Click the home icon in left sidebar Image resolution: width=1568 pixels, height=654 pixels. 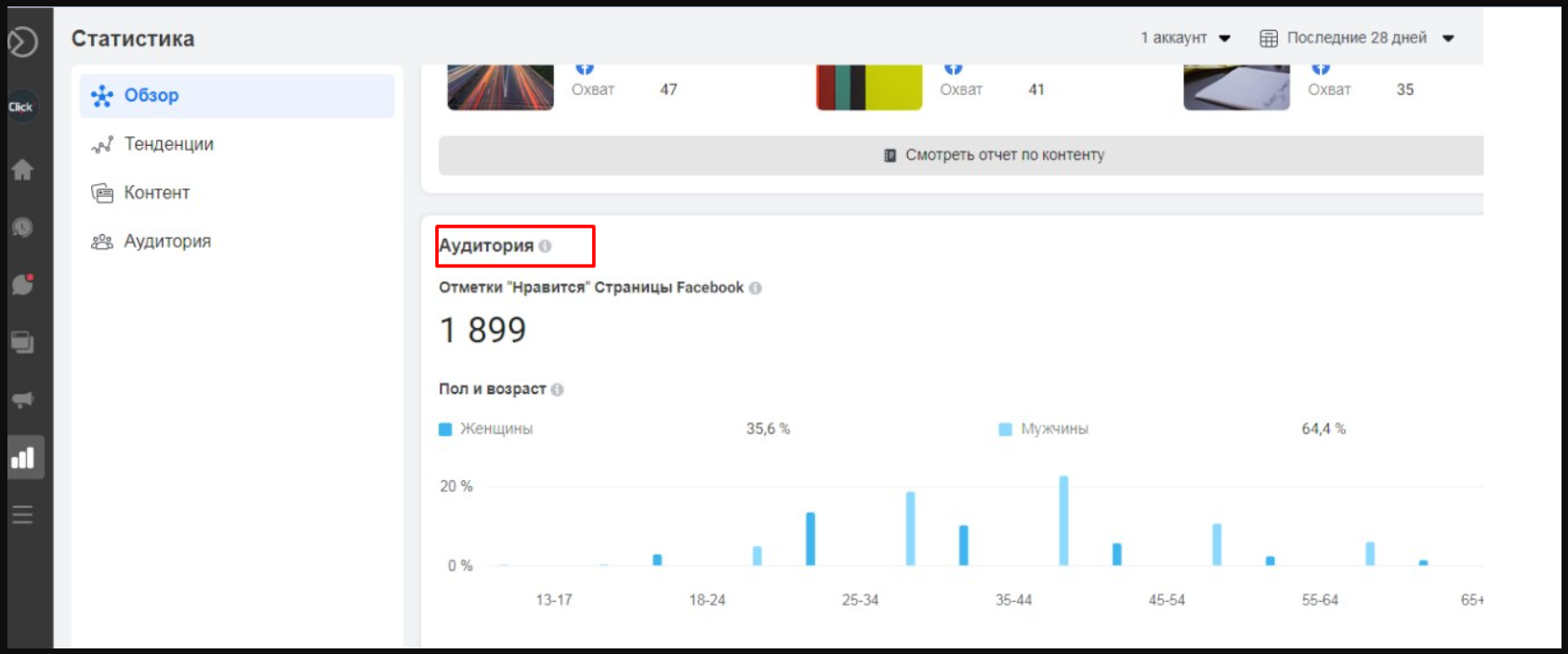(22, 170)
